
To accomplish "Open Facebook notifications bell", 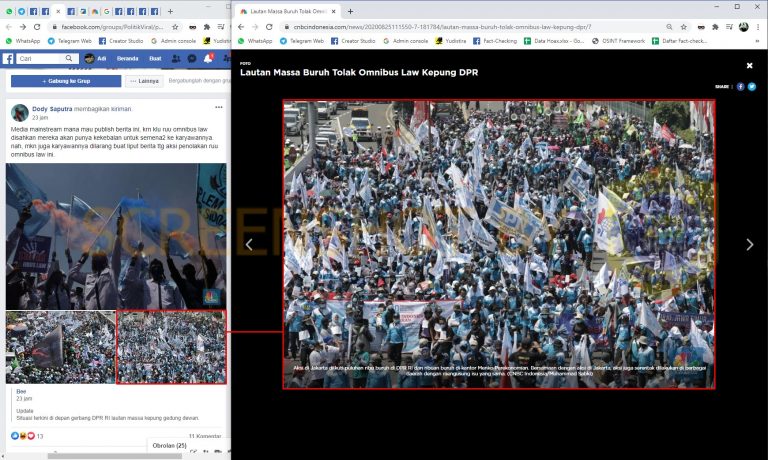I will coord(208,58).
